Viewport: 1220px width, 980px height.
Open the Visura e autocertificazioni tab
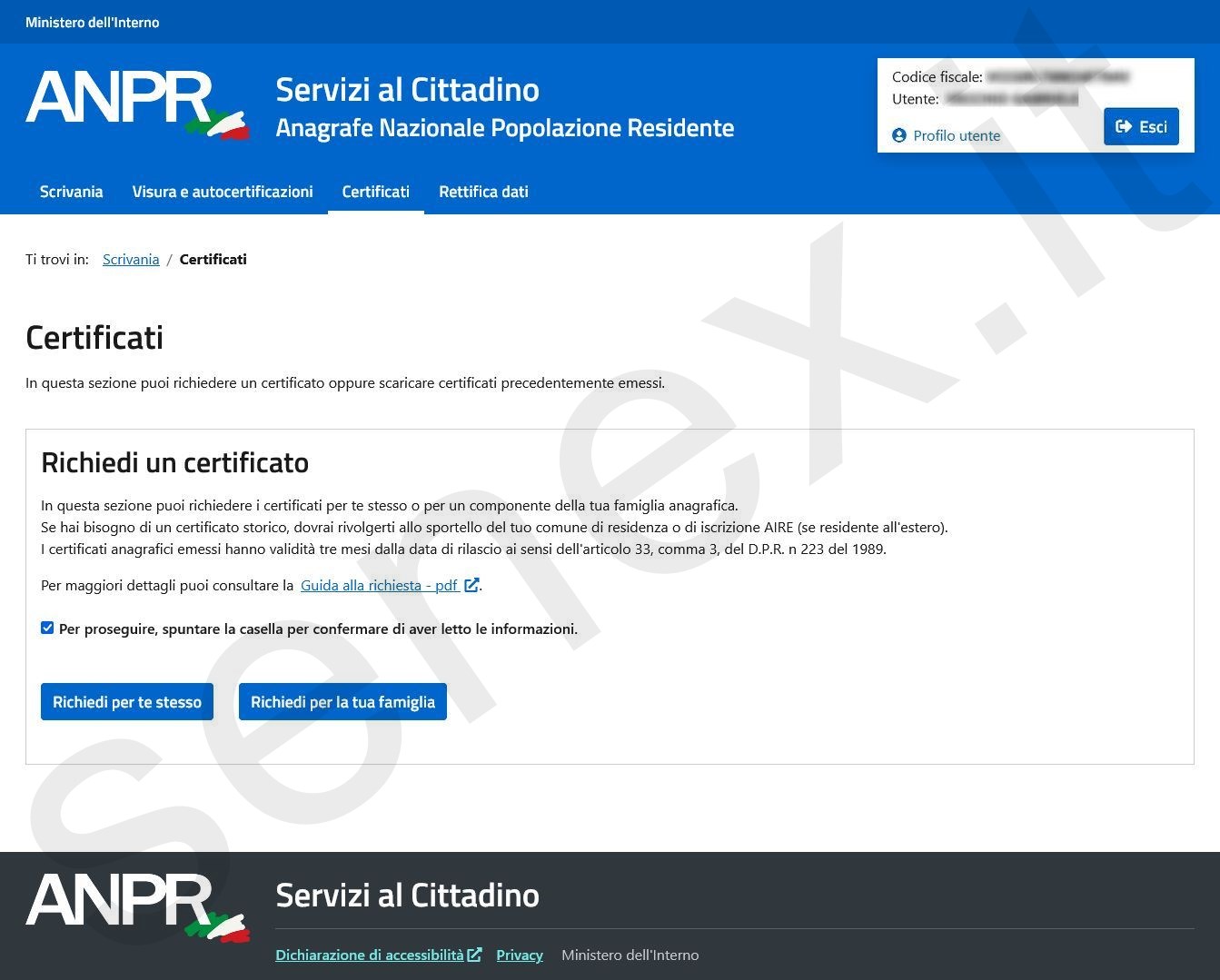tap(223, 192)
